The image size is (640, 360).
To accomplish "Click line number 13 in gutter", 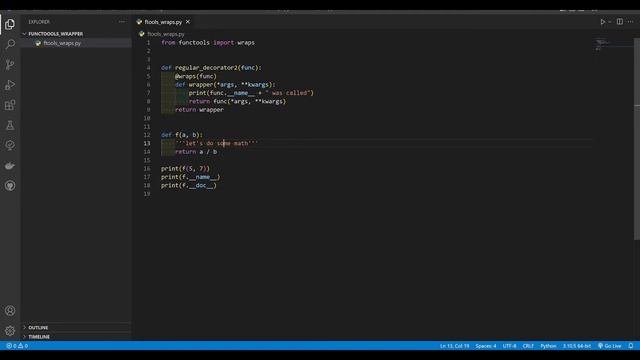I will pos(147,143).
